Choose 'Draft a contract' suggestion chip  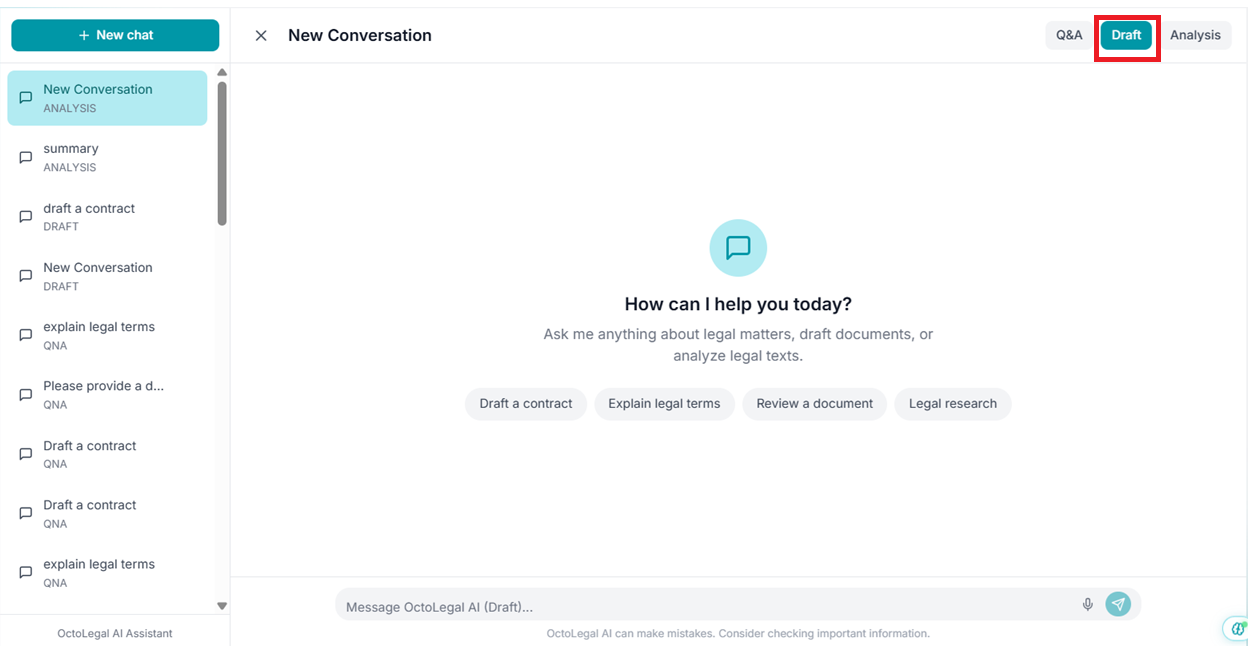click(525, 404)
